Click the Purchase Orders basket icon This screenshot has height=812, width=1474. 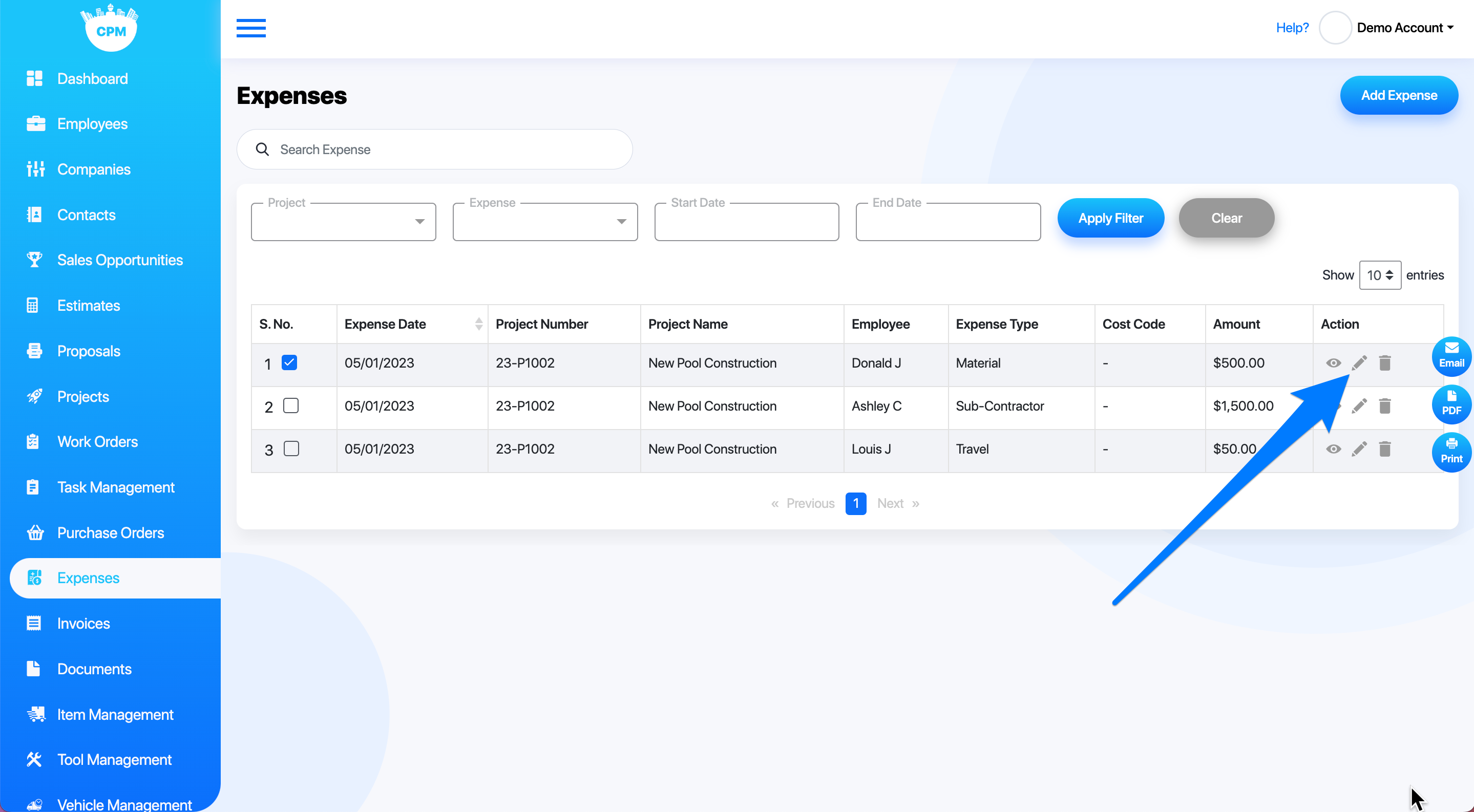35,532
